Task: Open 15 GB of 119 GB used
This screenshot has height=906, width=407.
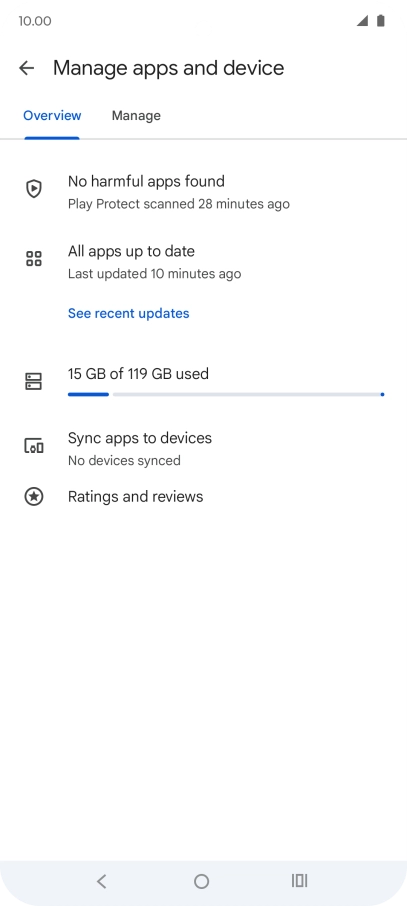Action: [x=138, y=374]
